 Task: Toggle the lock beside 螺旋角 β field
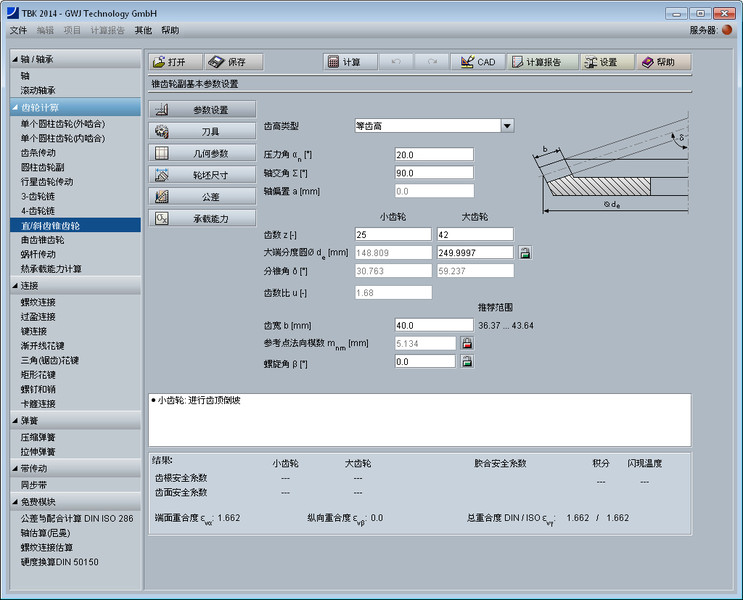(x=466, y=362)
